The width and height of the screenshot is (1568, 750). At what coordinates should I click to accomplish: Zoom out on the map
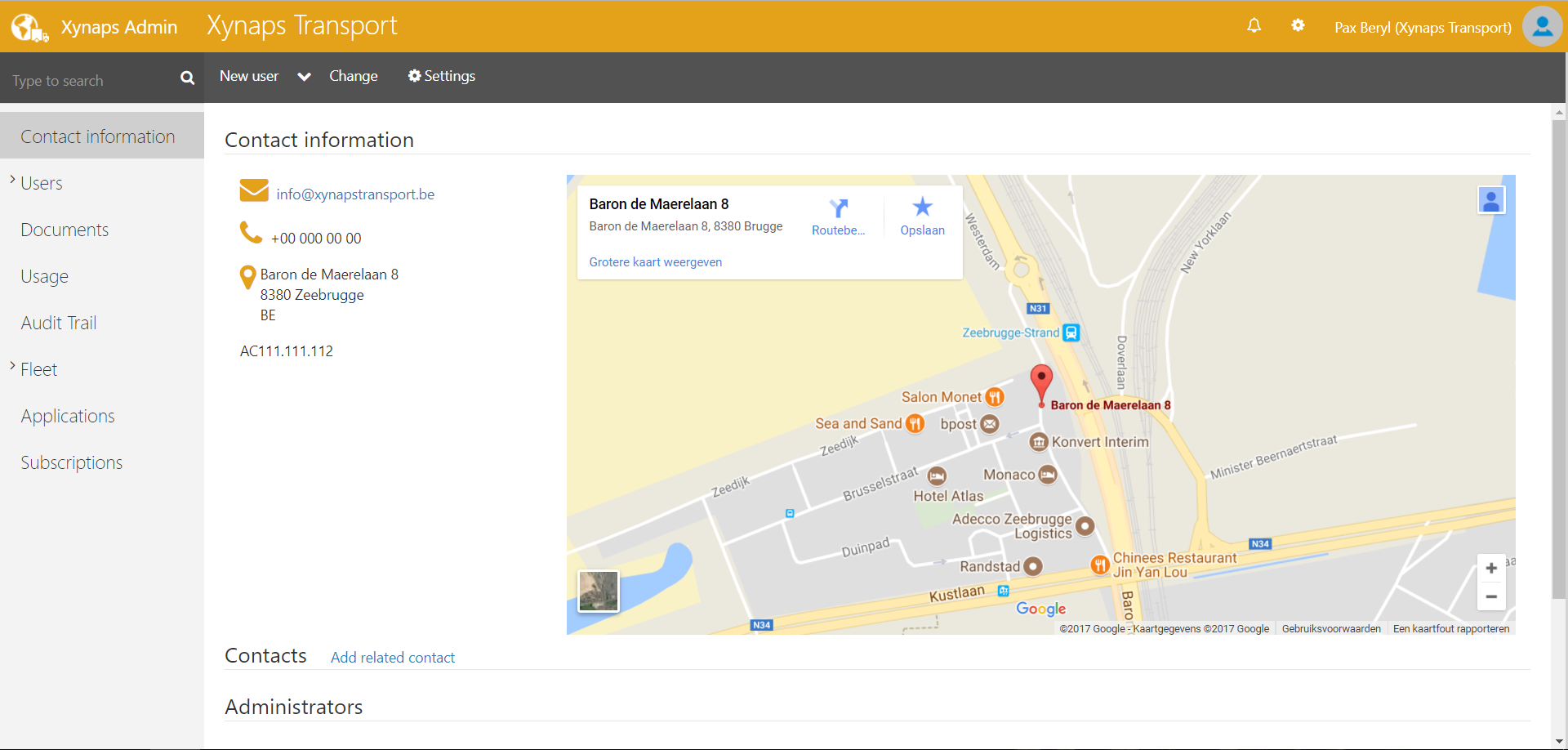[1490, 597]
